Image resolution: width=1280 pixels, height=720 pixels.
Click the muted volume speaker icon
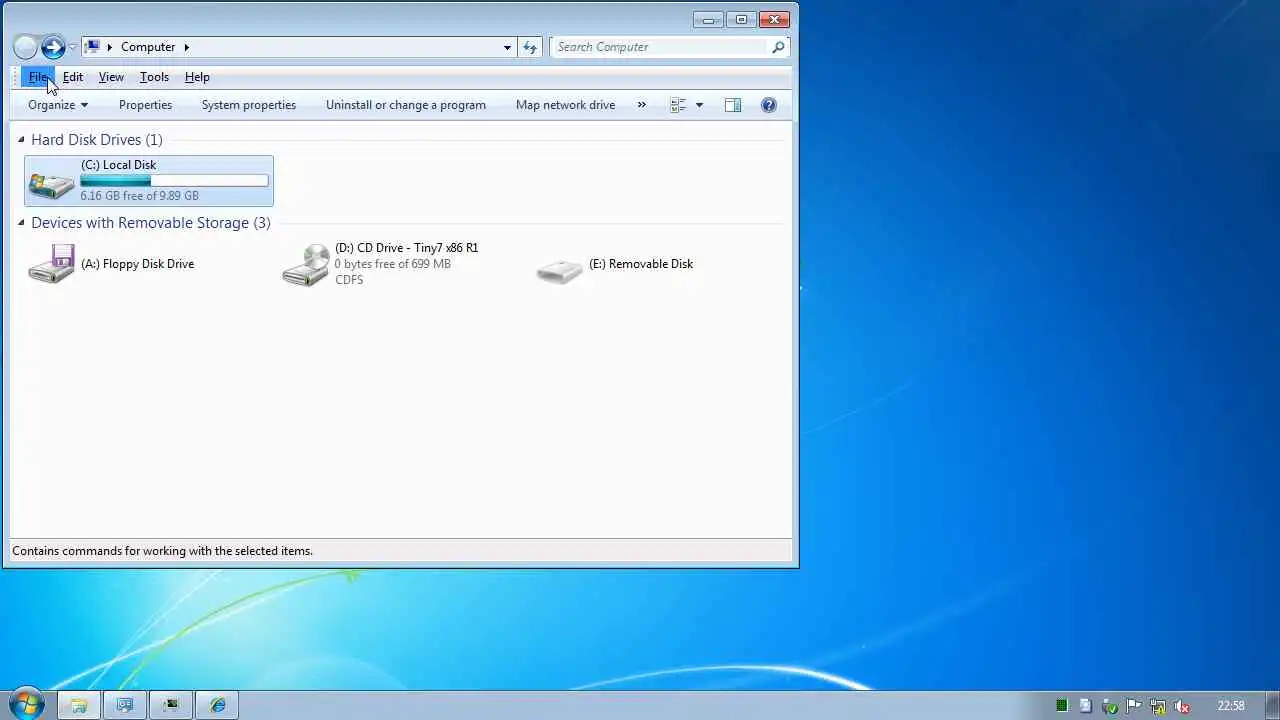pos(1182,706)
